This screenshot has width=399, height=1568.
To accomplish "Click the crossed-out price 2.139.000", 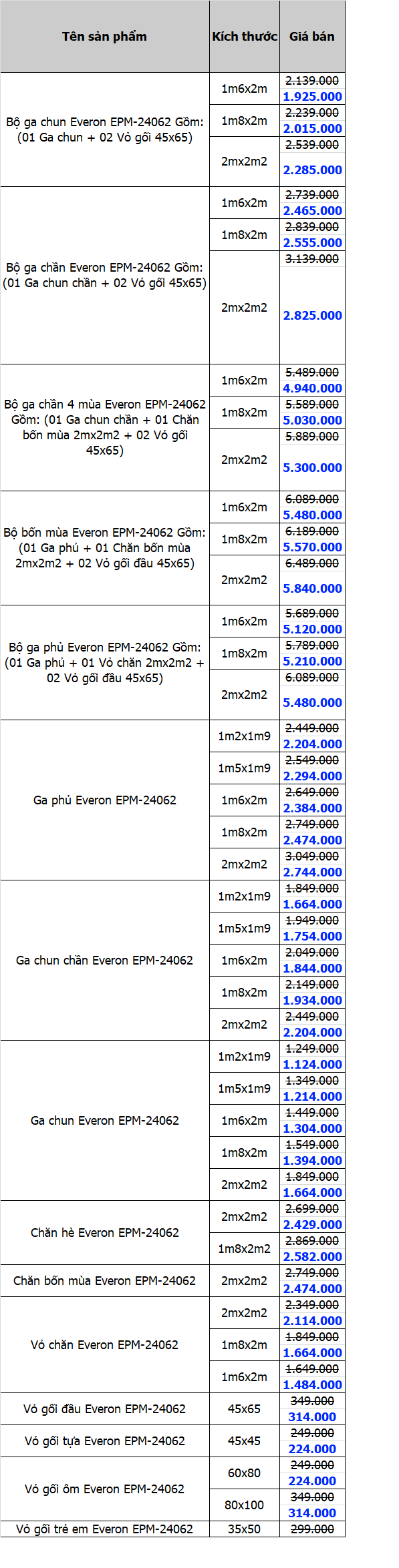I will click(x=312, y=80).
